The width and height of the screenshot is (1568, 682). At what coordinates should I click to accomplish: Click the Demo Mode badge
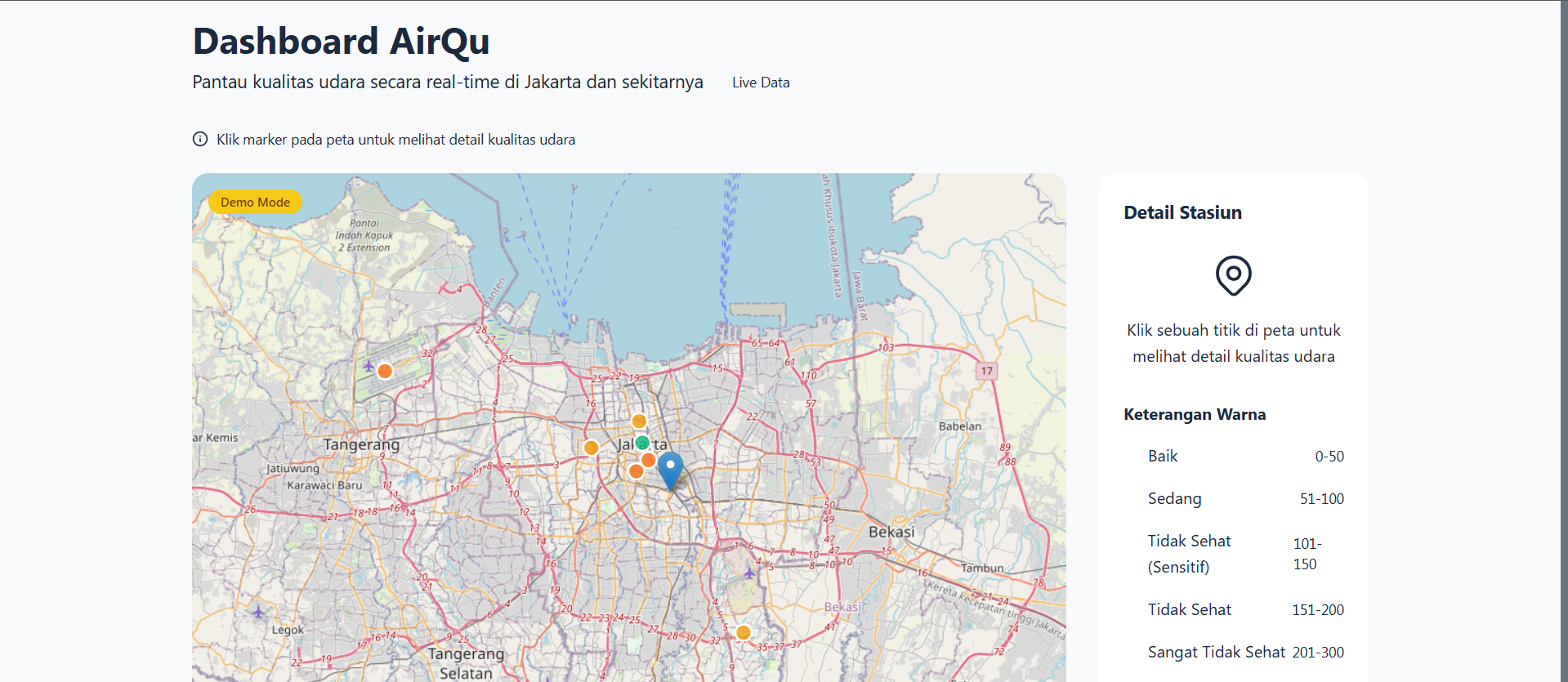tap(255, 202)
